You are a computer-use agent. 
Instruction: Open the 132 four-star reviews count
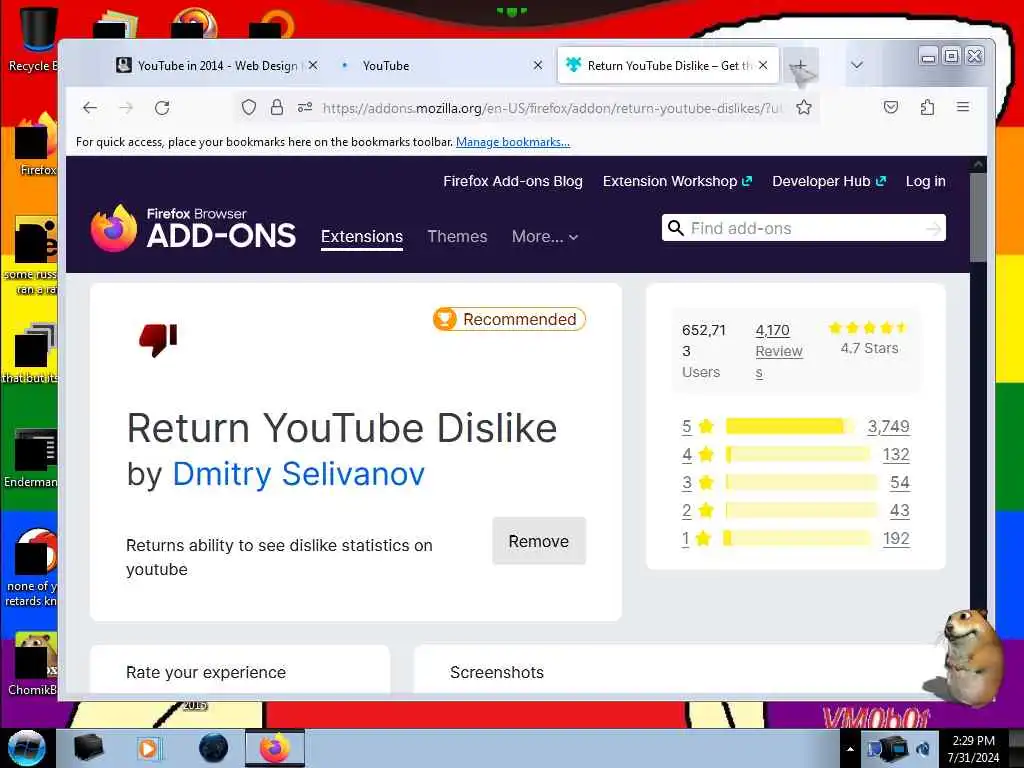tap(896, 455)
